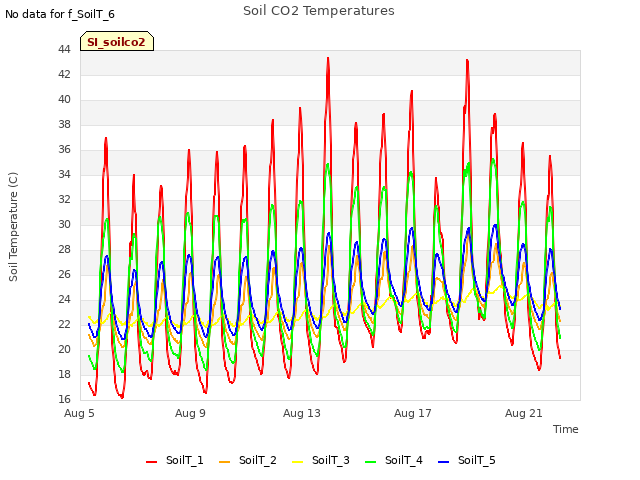The image size is (640, 480).
Task: Click the 34 y-axis tick label
Action: point(64,175)
